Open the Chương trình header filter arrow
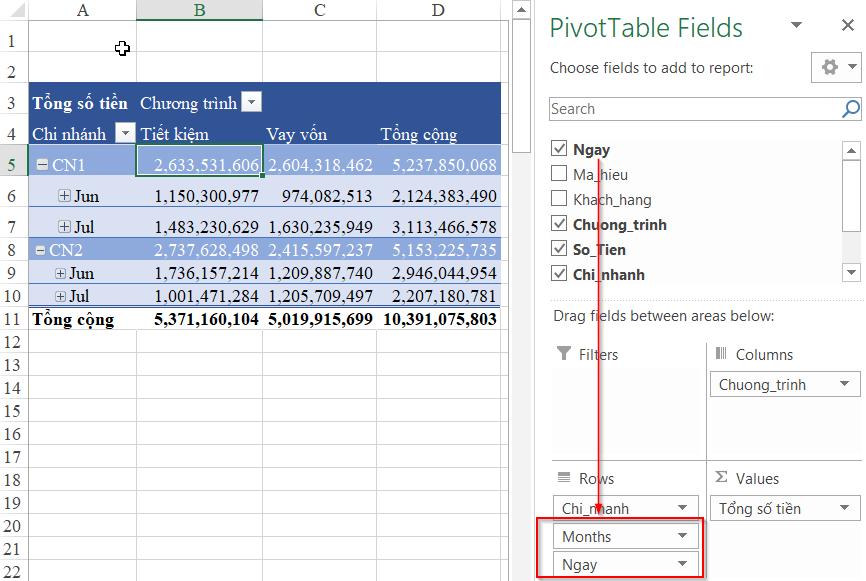The height and width of the screenshot is (581, 866). pyautogui.click(x=251, y=103)
